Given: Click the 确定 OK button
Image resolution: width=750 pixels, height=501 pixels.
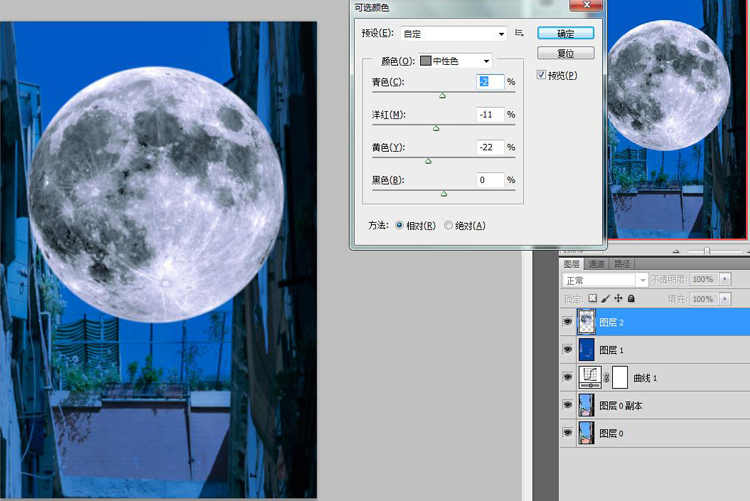Looking at the screenshot, I should coord(565,33).
